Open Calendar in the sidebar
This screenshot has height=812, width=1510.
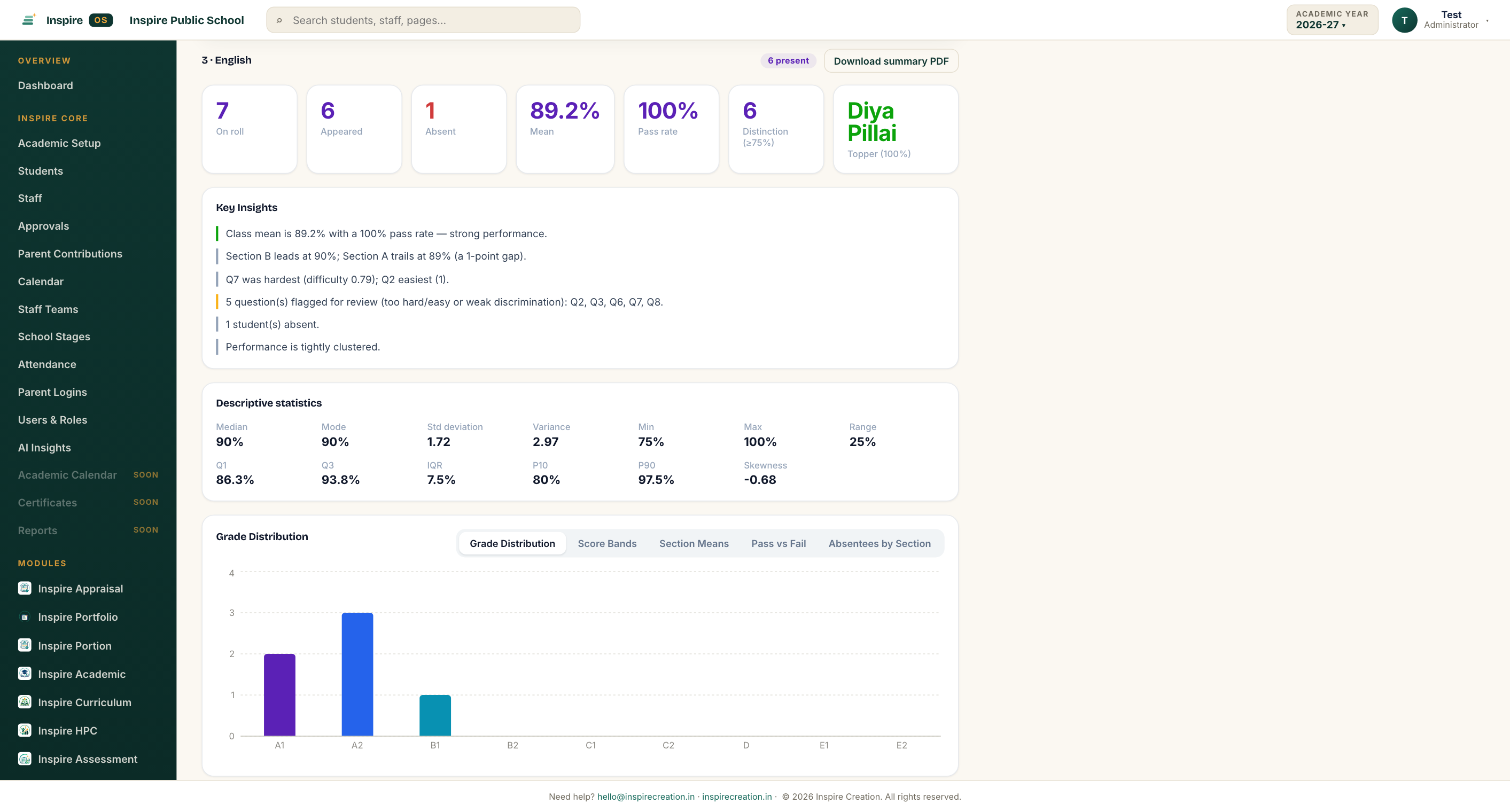41,281
